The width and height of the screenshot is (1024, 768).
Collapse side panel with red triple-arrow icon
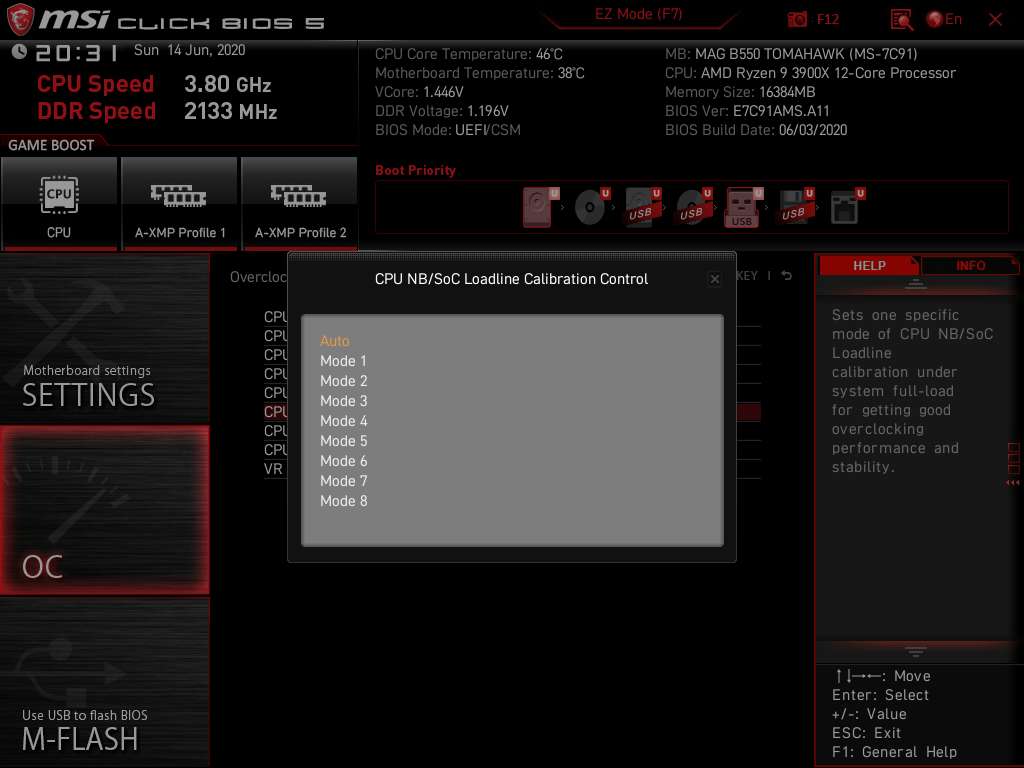tap(1012, 483)
